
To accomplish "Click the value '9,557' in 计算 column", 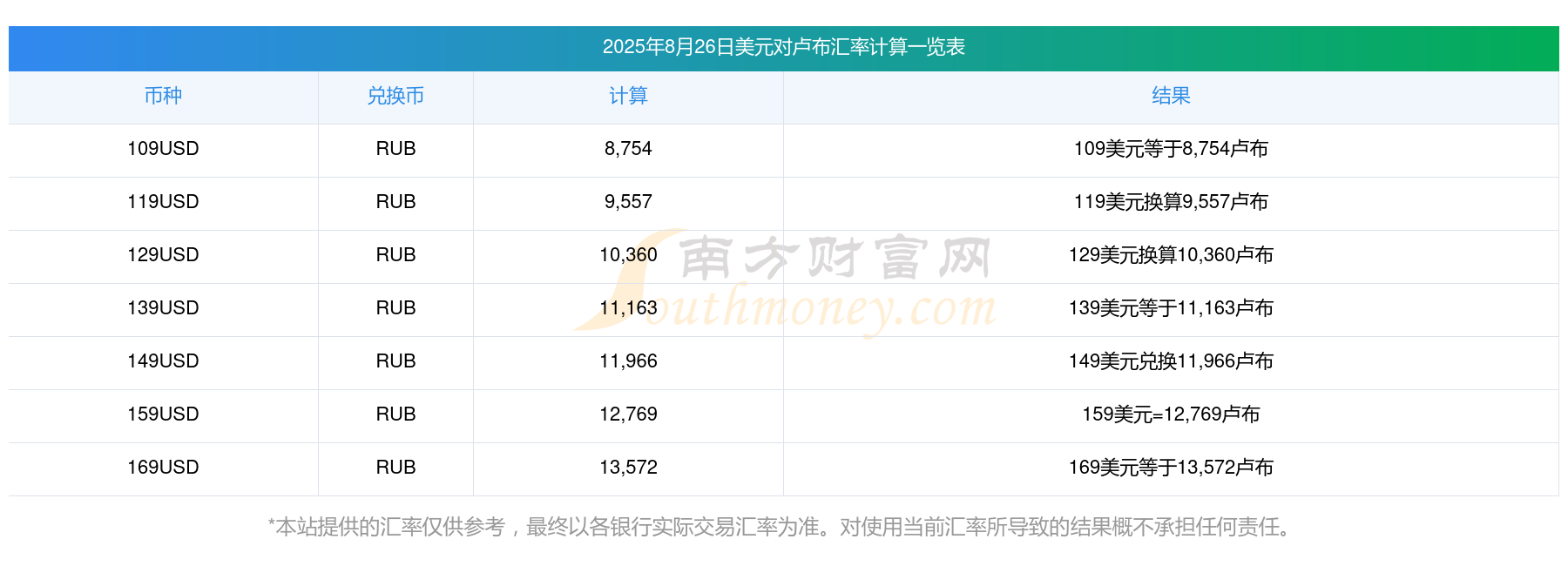I will pyautogui.click(x=628, y=202).
